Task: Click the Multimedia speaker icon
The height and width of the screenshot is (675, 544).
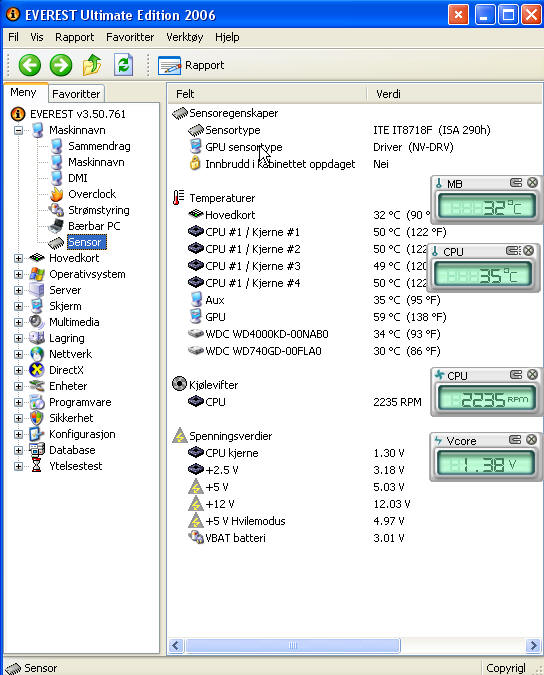Action: tap(37, 322)
